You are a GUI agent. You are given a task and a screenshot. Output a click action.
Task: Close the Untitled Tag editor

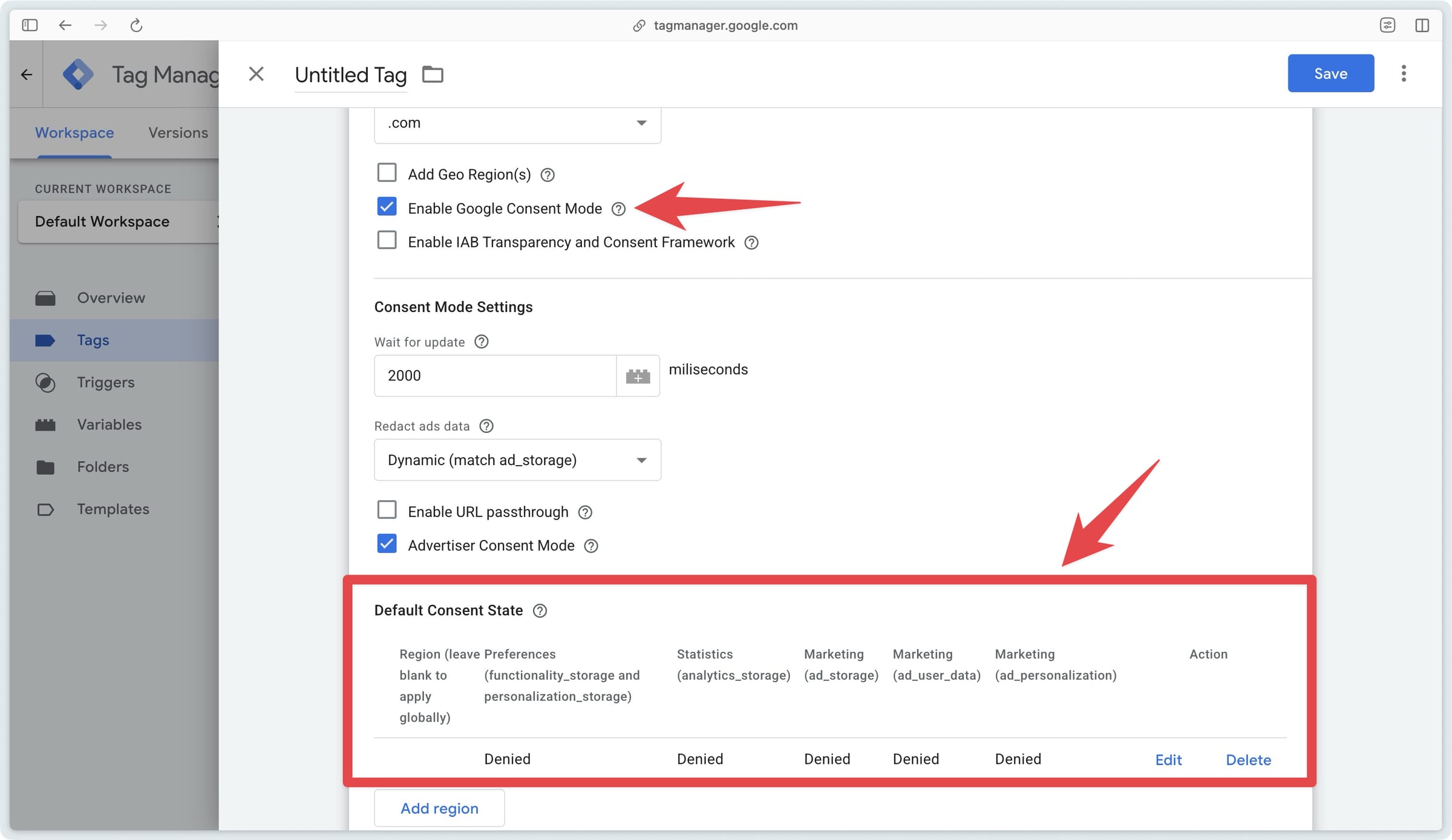[257, 74]
